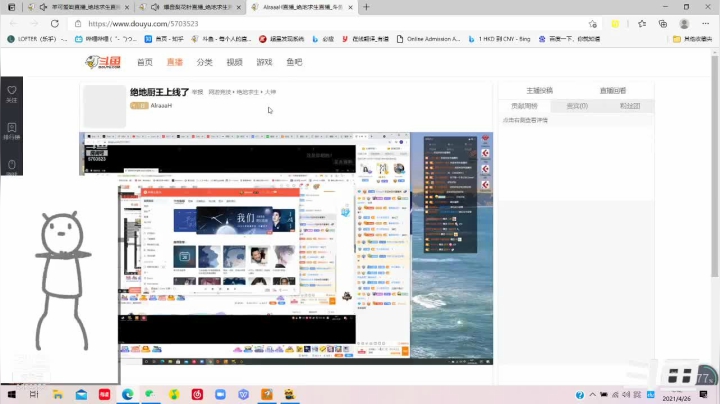Open the orange app icon on the taskbar
This screenshot has height=404, width=720.
(x=267, y=394)
